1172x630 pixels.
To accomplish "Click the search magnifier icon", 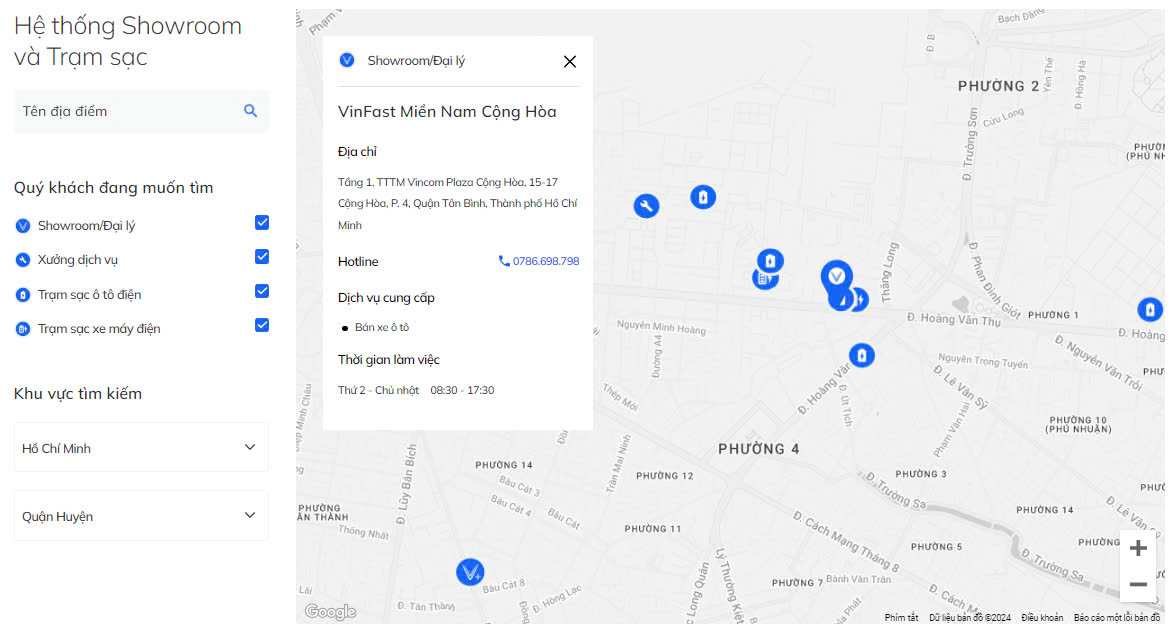I will tap(251, 111).
